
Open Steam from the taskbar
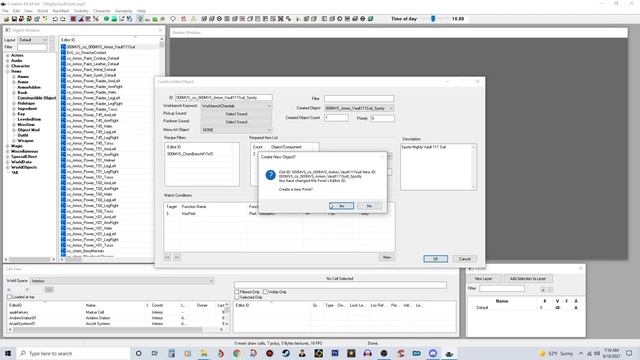click(286, 353)
